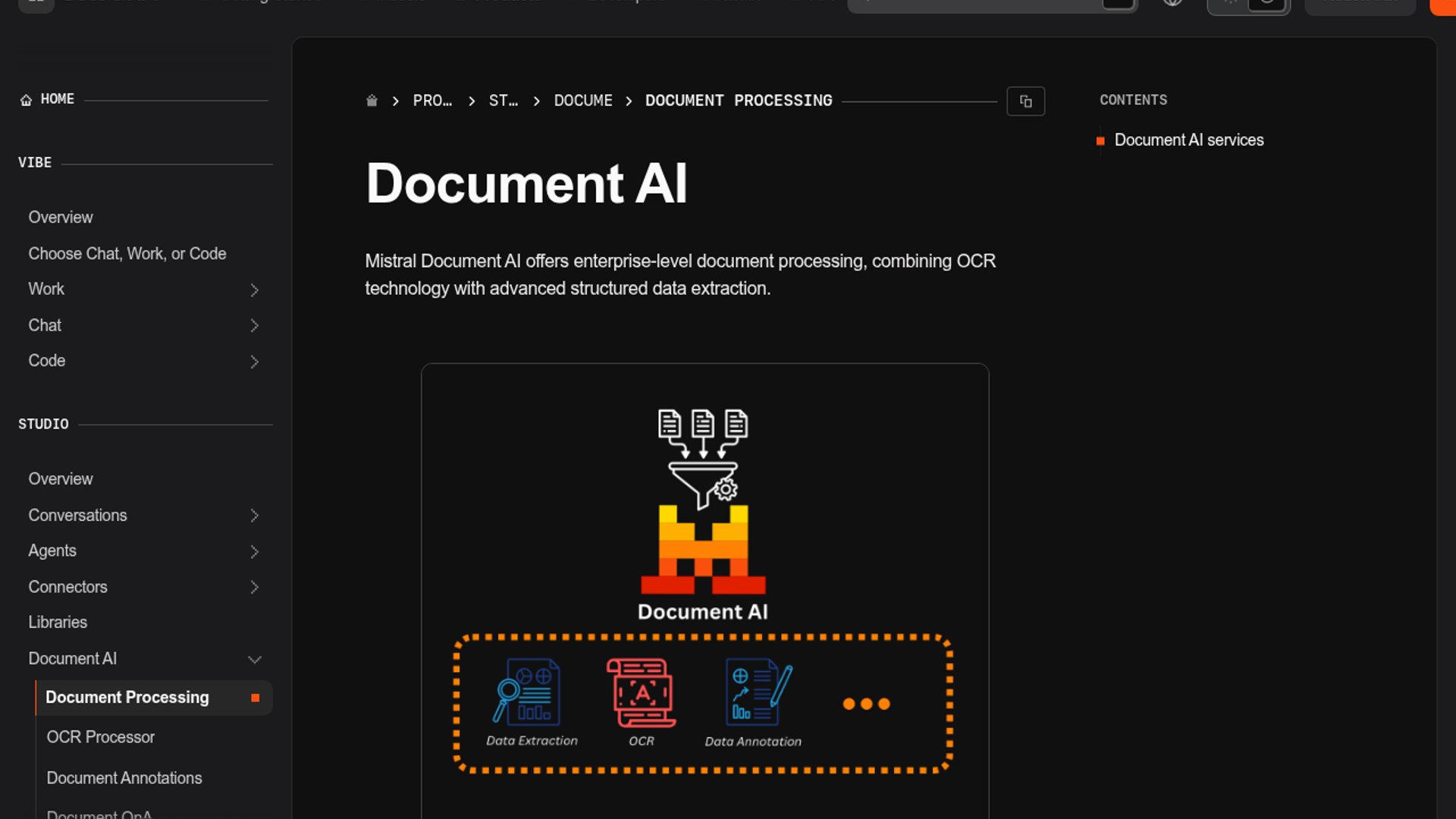
Task: Open the PRO… breadcrumb item
Action: [432, 101]
